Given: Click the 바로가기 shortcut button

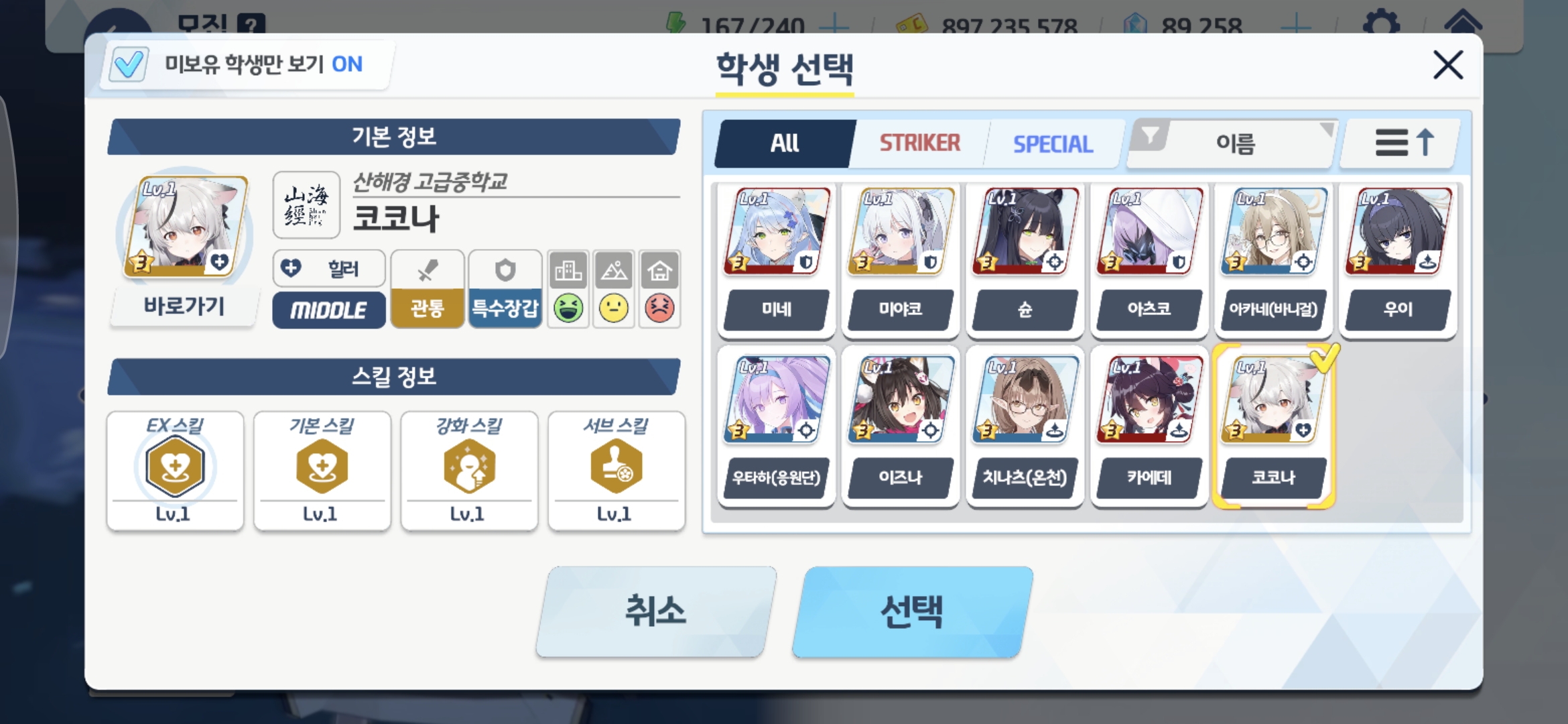Looking at the screenshot, I should click(x=184, y=307).
